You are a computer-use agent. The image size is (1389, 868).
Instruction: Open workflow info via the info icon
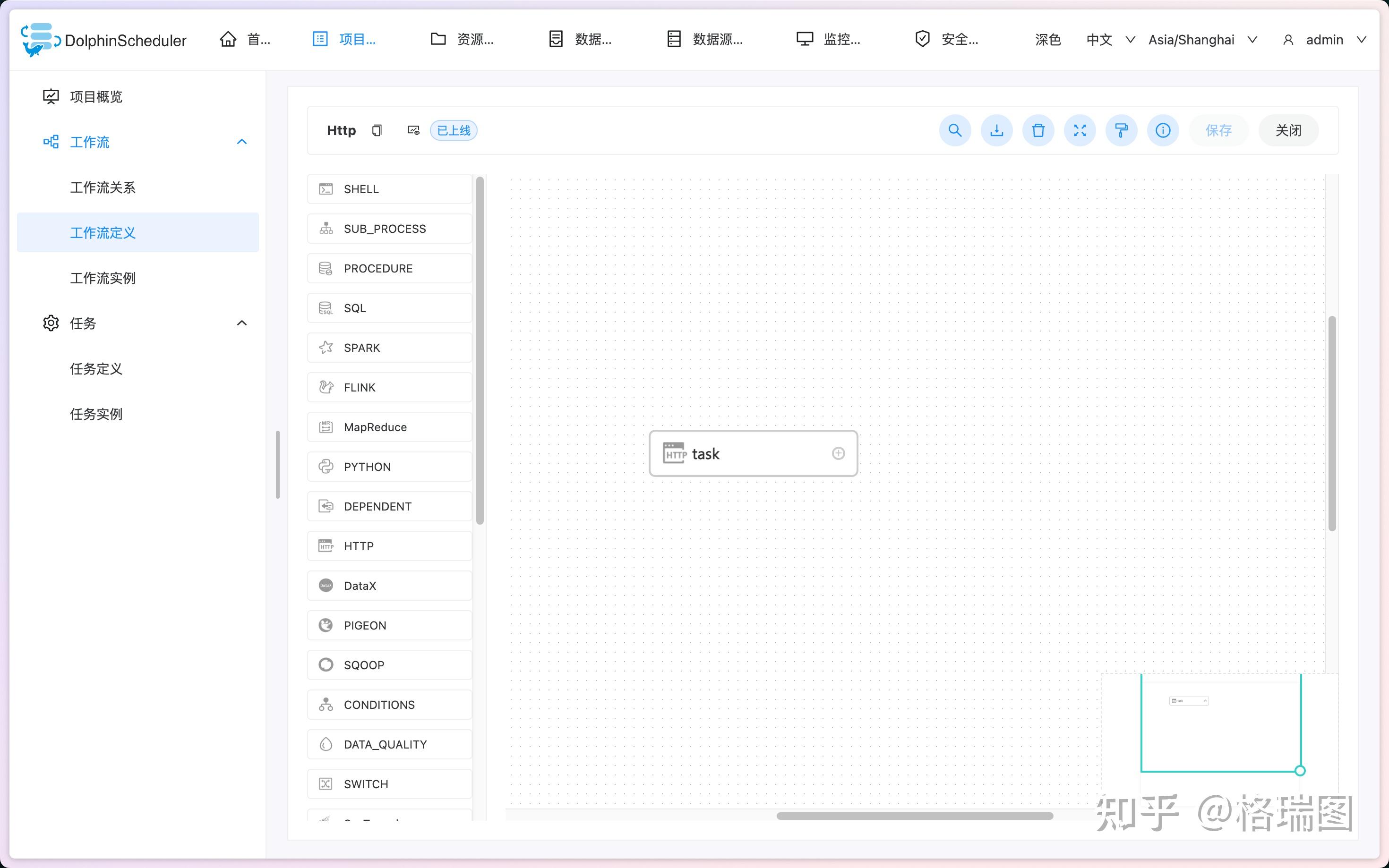point(1162,130)
